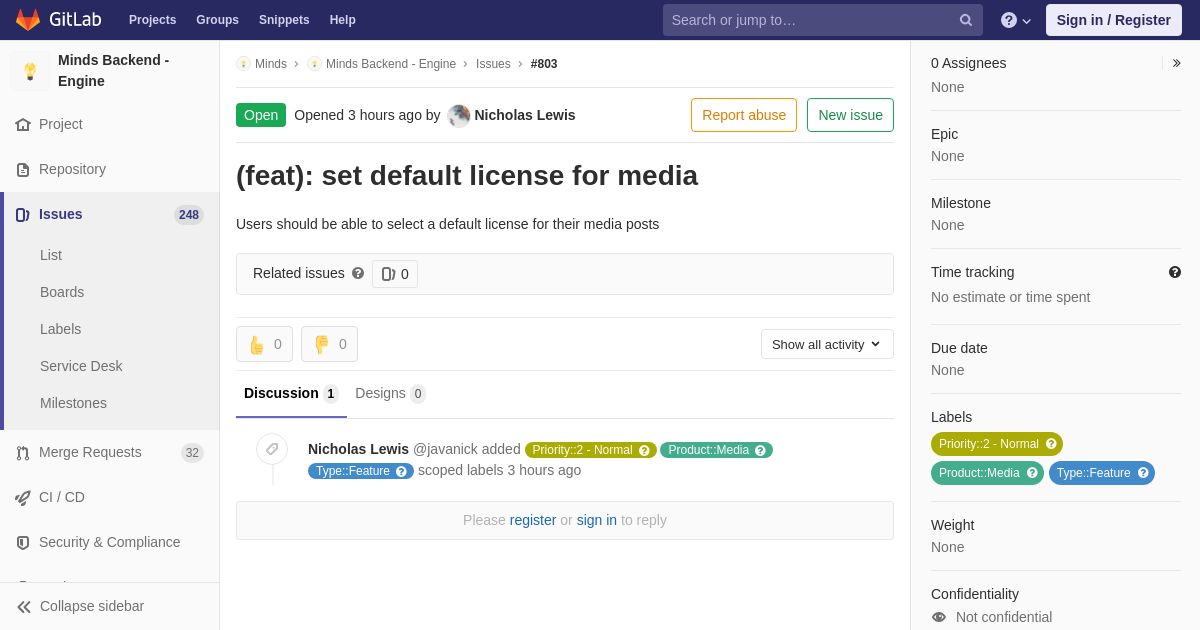Image resolution: width=1200 pixels, height=630 pixels.
Task: Click the Issues count badge 248
Action: click(189, 215)
